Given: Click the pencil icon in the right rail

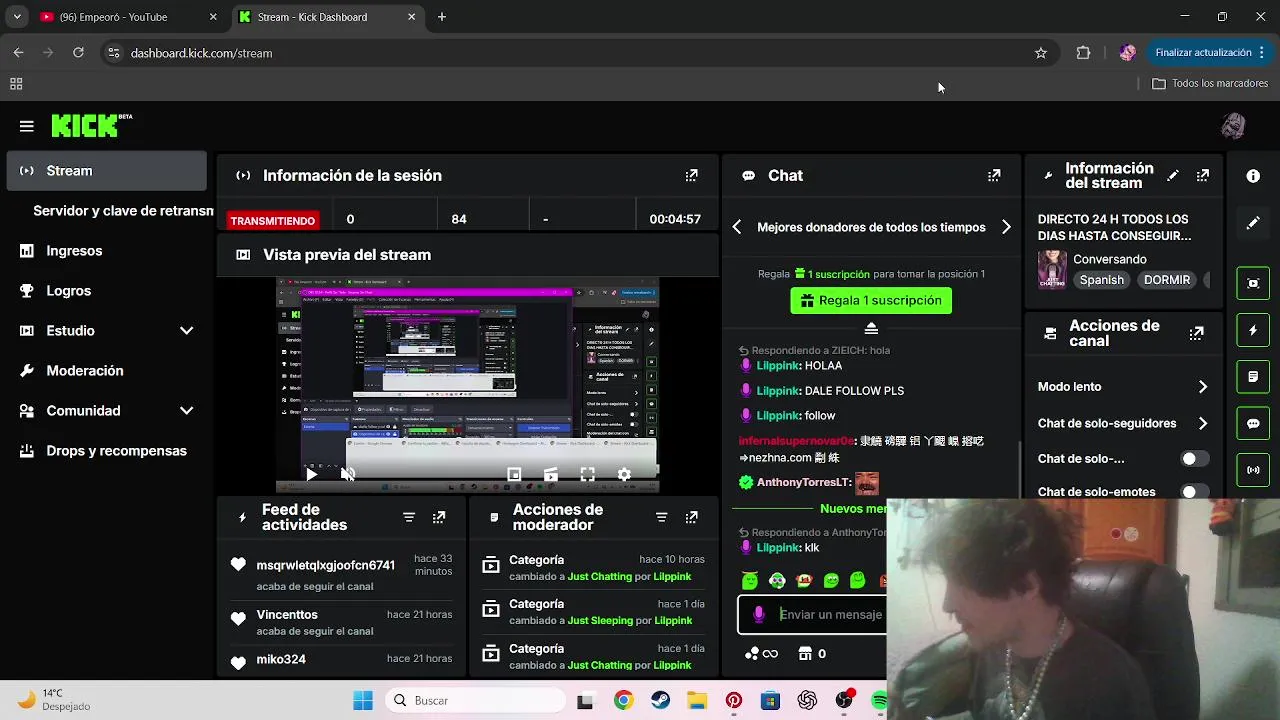Looking at the screenshot, I should click(1253, 224).
